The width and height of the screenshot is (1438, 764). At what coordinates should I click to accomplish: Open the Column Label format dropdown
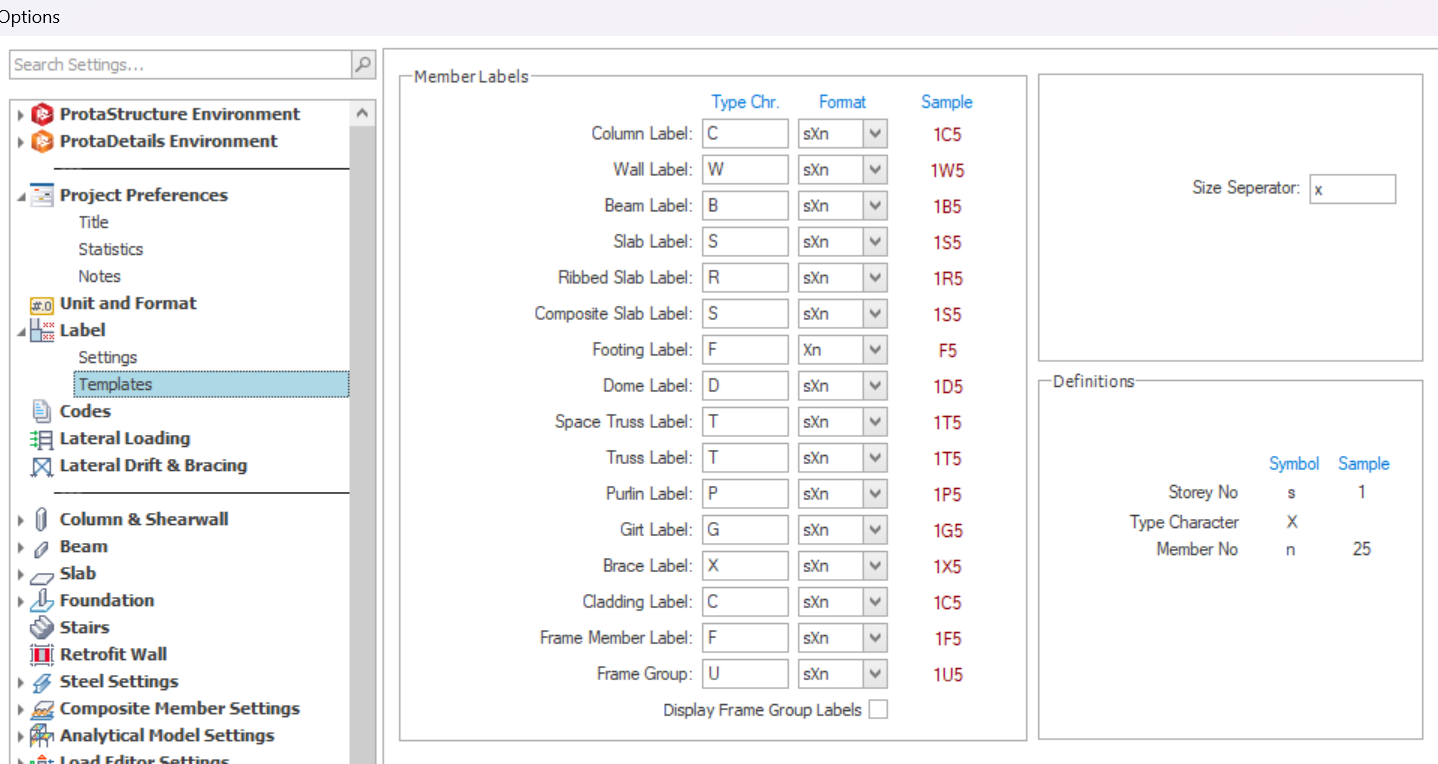tap(875, 134)
